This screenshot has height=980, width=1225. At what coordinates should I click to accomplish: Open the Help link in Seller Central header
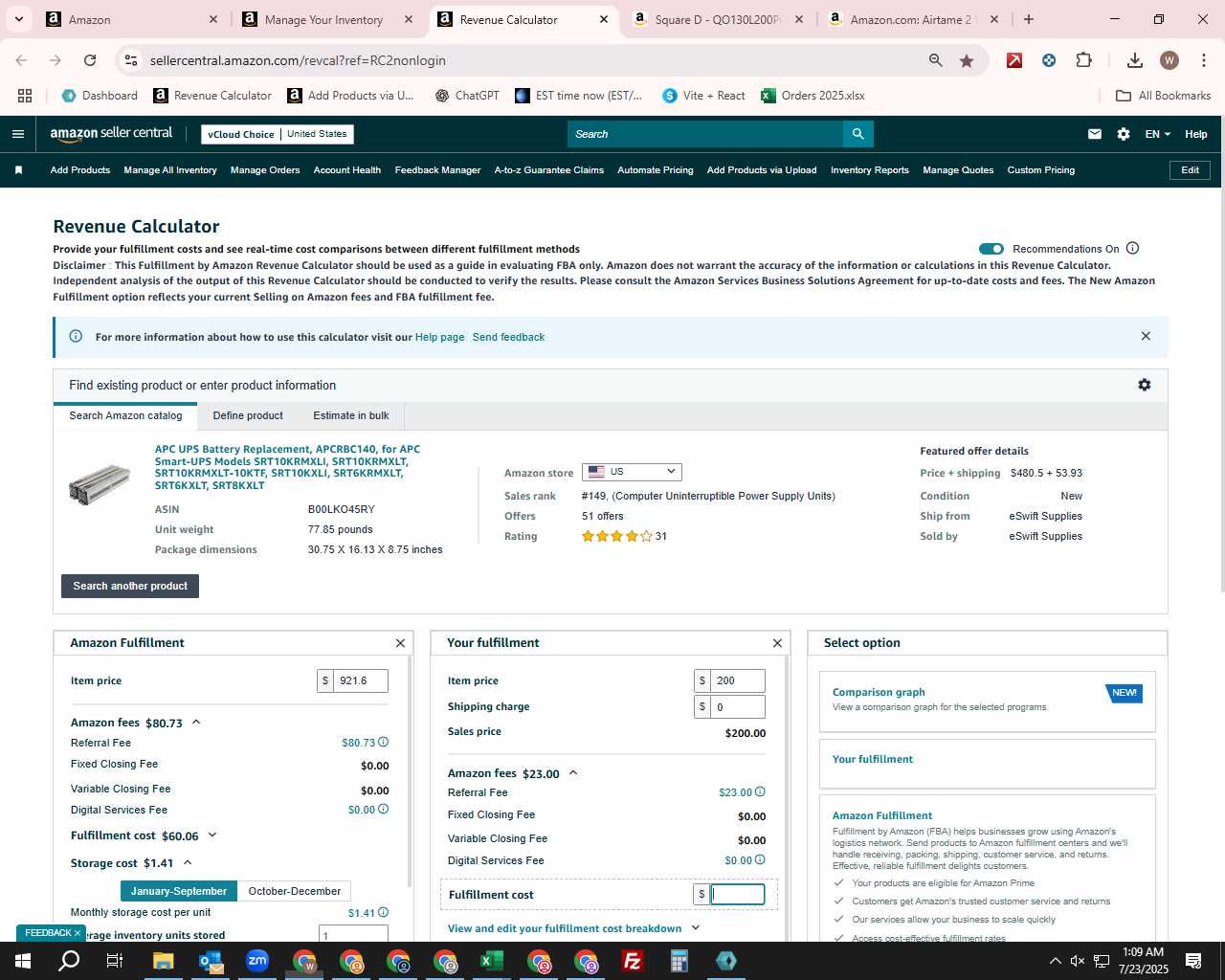[x=1196, y=134]
